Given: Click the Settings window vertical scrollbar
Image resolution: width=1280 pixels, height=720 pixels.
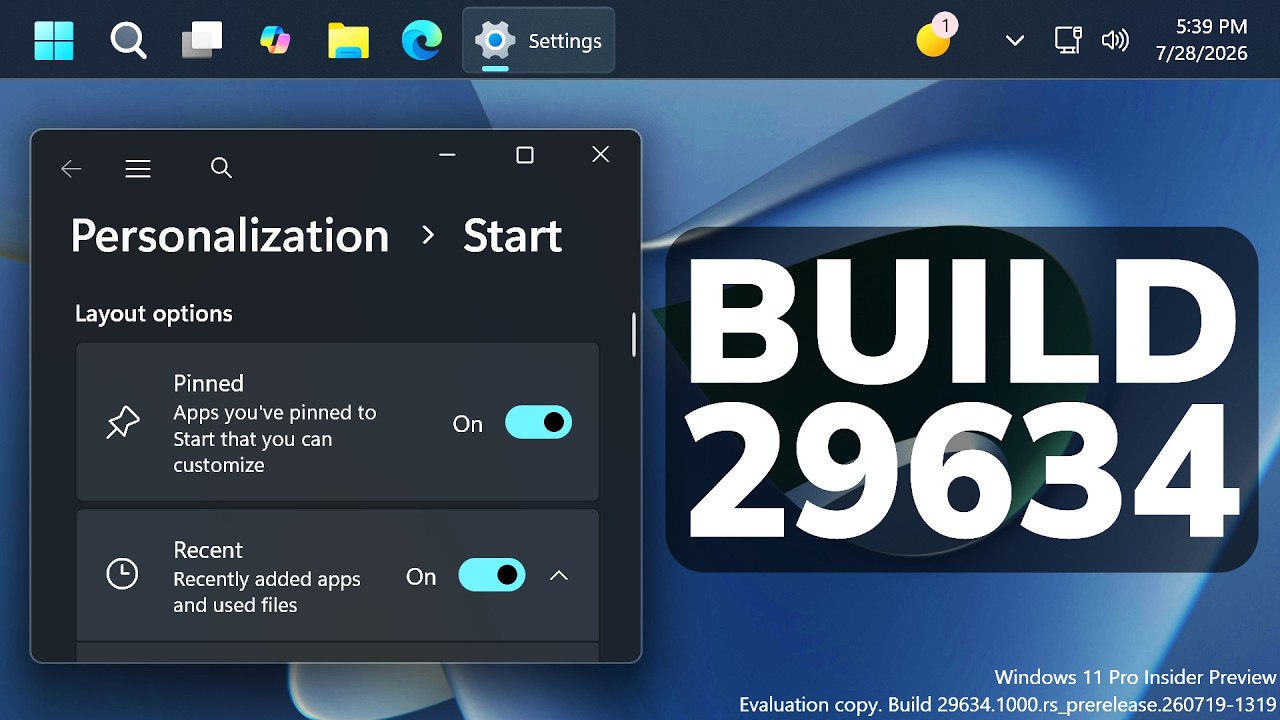Looking at the screenshot, I should click(x=633, y=335).
